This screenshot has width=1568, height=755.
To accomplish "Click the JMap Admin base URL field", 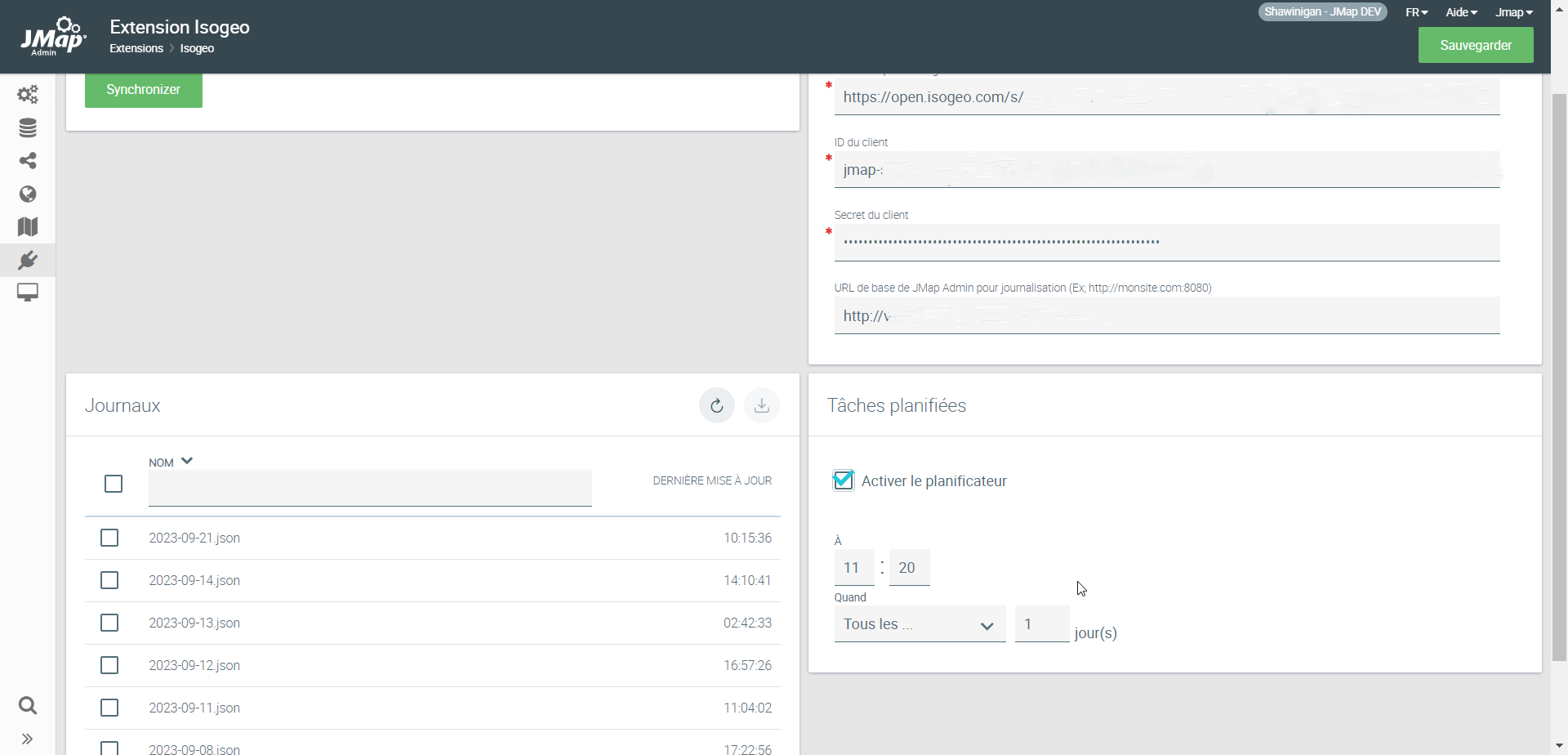I will 1167,315.
